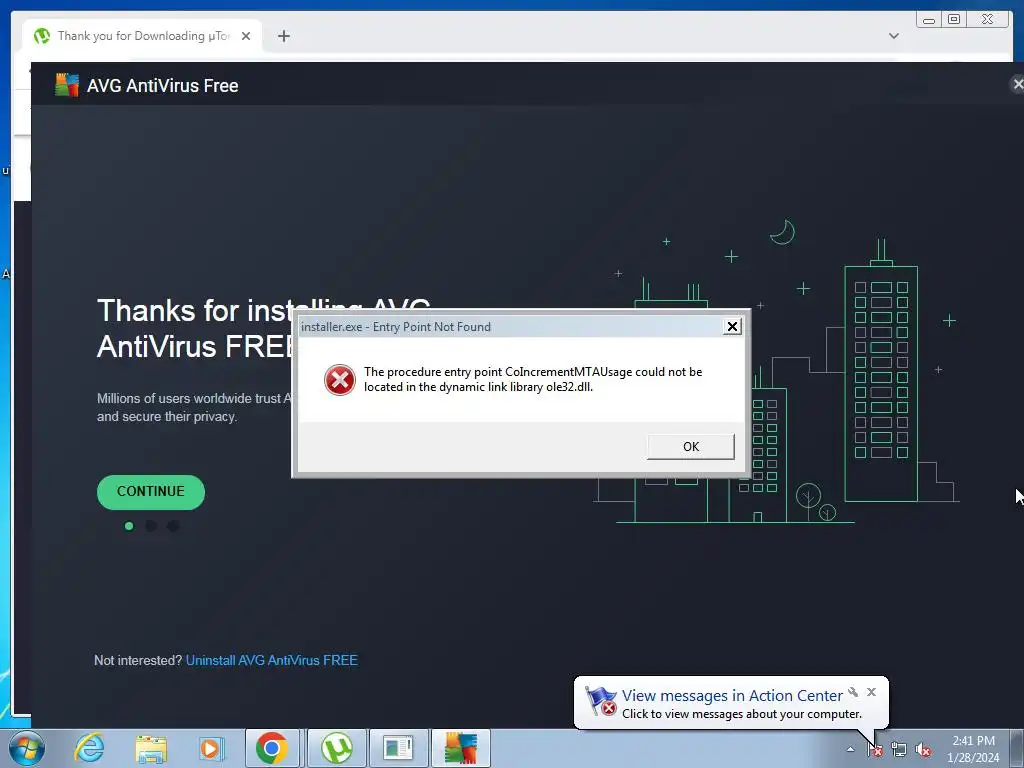Minimize the Chrome window
The height and width of the screenshot is (768, 1024).
tap(929, 20)
